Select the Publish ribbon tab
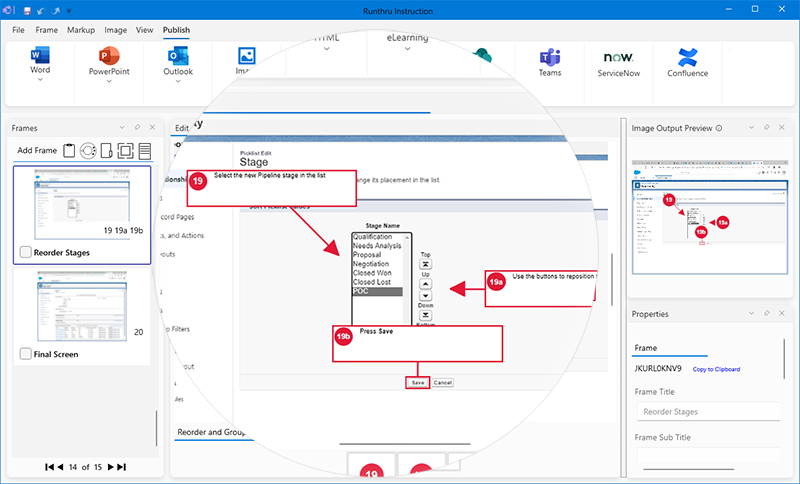Viewport: 800px width, 484px height. coord(177,30)
